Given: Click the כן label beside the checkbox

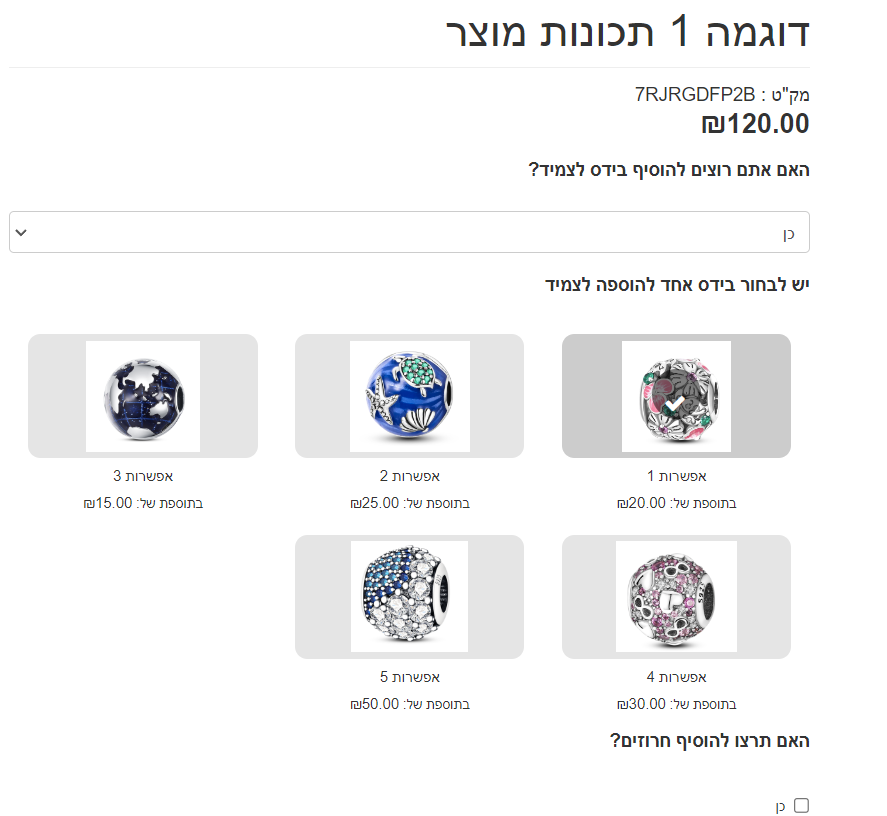Looking at the screenshot, I should (x=781, y=806).
